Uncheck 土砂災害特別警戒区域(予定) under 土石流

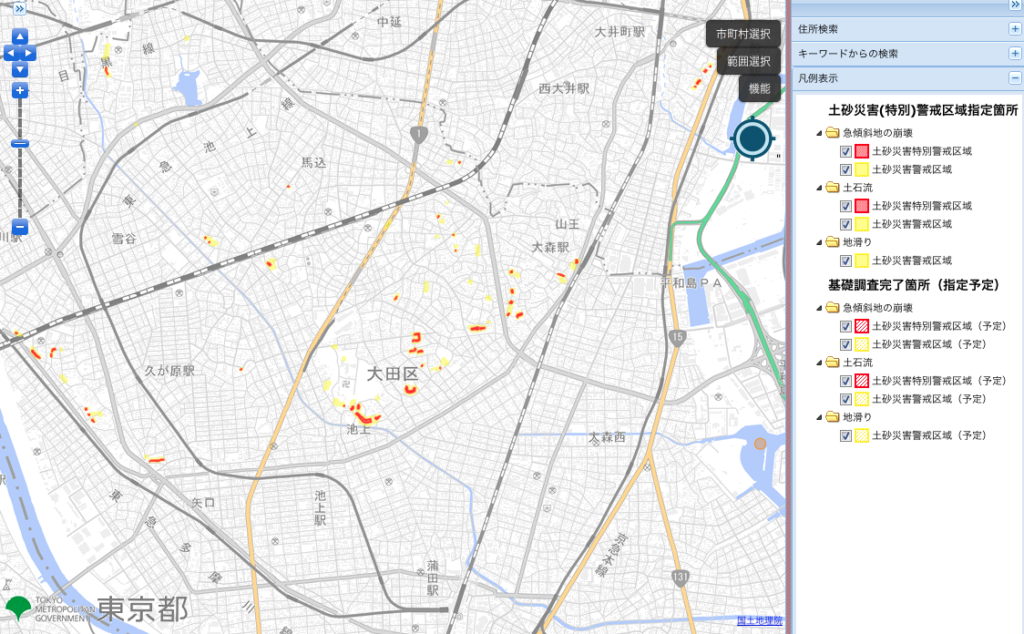[846, 381]
